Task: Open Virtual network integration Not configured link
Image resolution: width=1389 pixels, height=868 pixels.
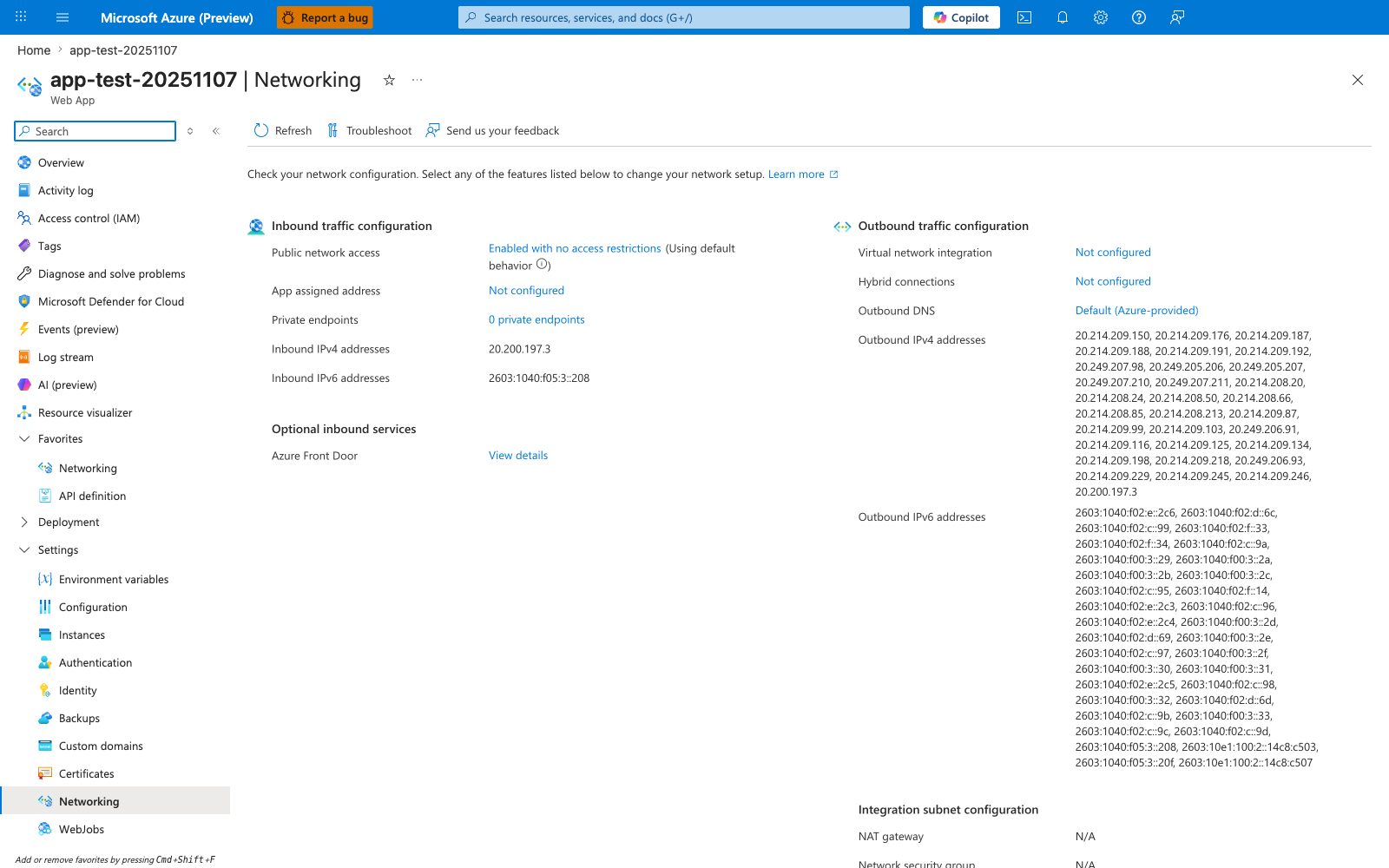Action: click(1113, 253)
